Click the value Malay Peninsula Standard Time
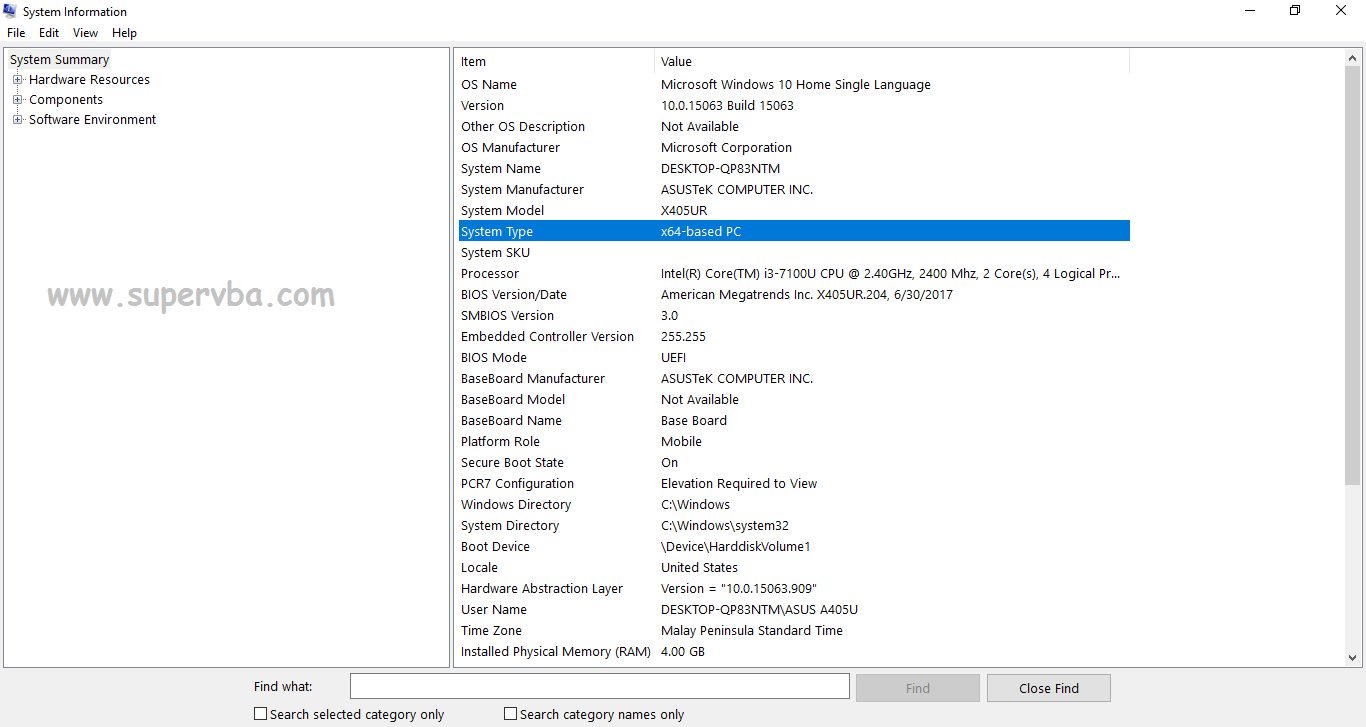Screen dimensions: 1366x727 752,631
